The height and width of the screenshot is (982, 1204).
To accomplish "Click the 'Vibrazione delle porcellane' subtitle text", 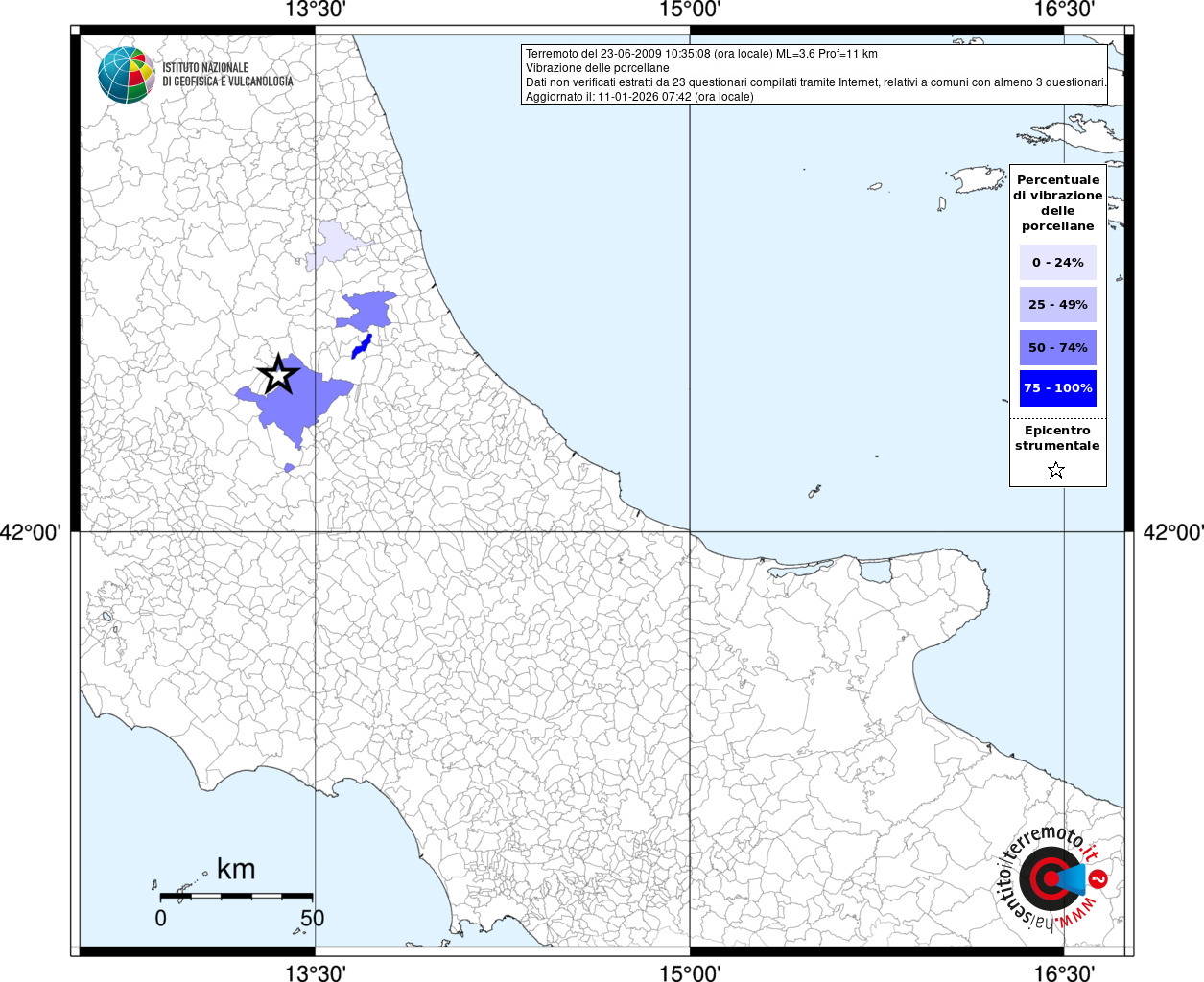I will tap(598, 68).
